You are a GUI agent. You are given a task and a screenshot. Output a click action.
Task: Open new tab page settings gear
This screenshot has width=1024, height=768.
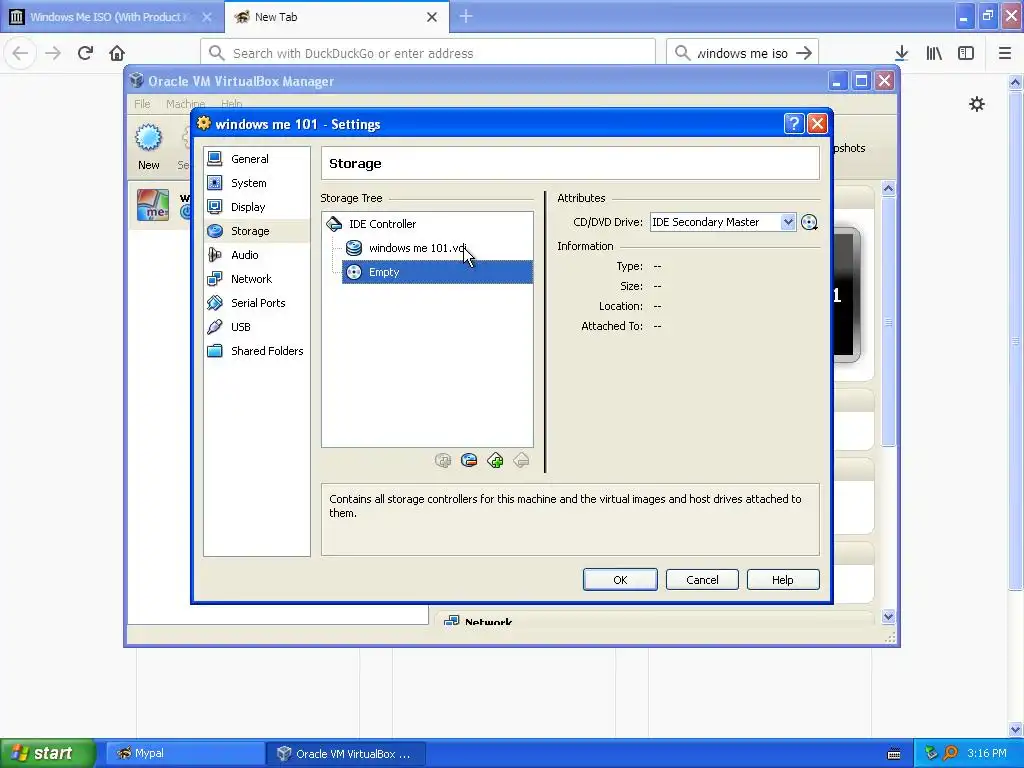pyautogui.click(x=977, y=104)
